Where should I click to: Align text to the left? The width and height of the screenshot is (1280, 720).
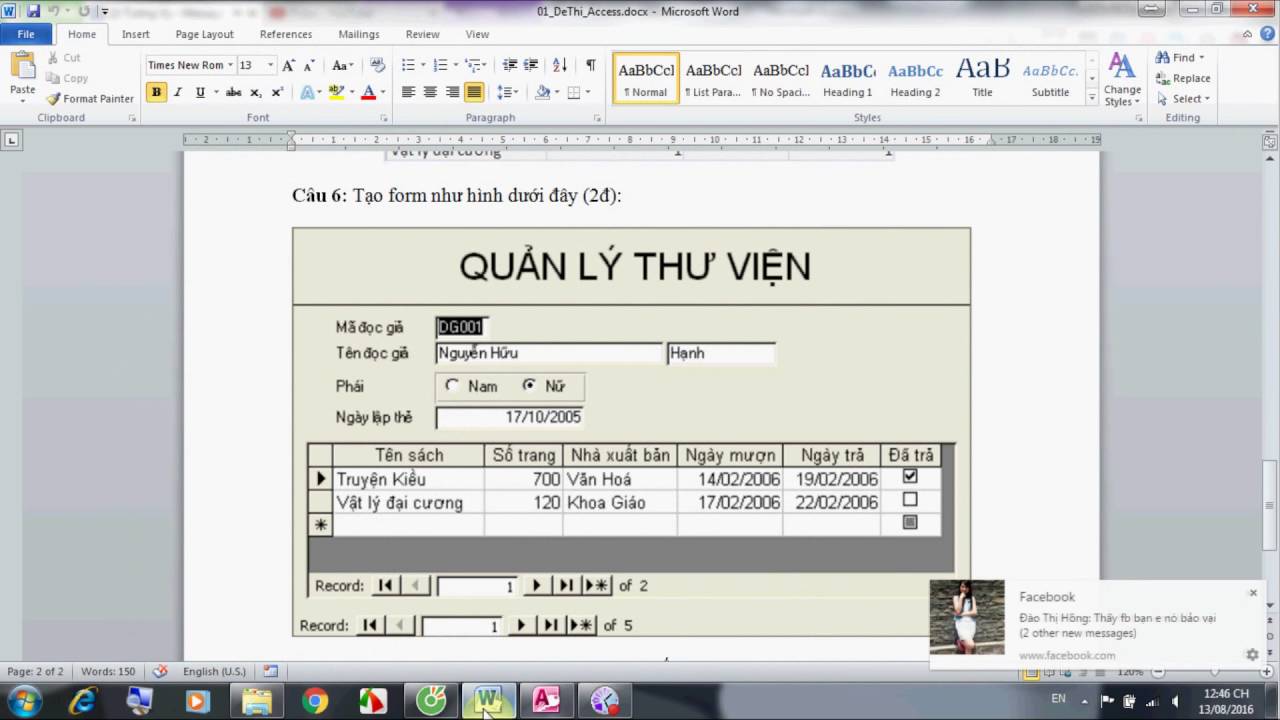tap(409, 92)
